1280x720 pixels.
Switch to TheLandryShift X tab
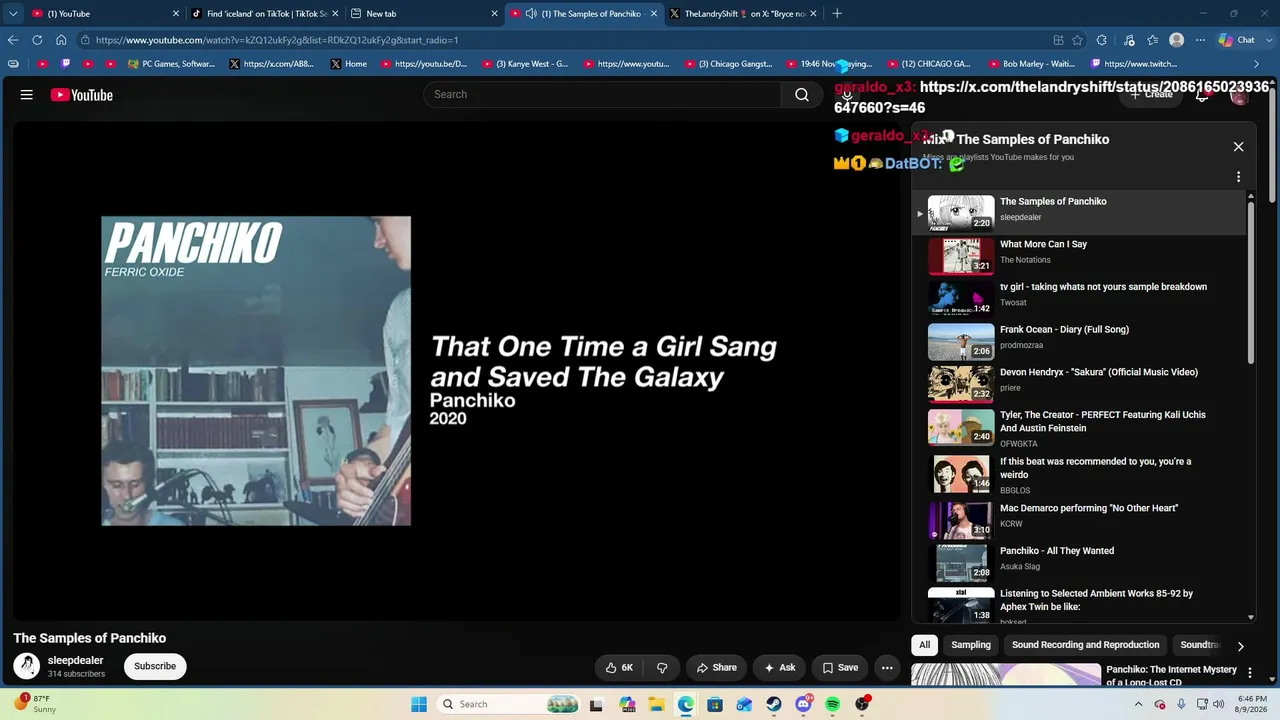pyautogui.click(x=743, y=14)
